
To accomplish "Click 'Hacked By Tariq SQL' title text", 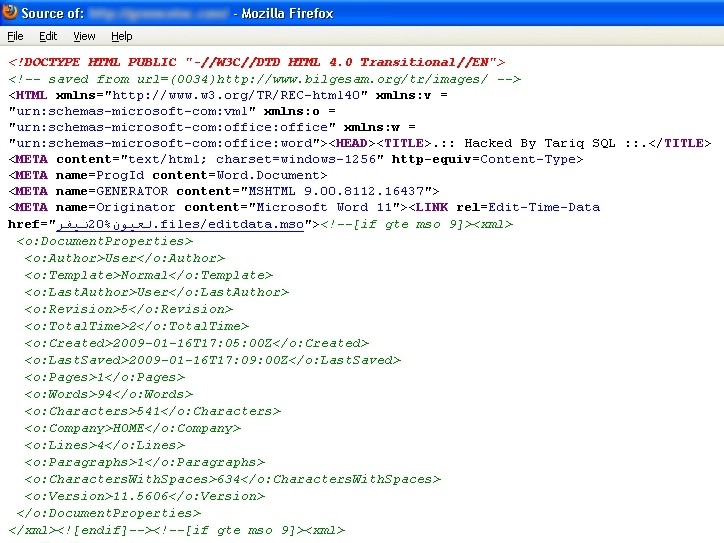I will click(x=540, y=143).
